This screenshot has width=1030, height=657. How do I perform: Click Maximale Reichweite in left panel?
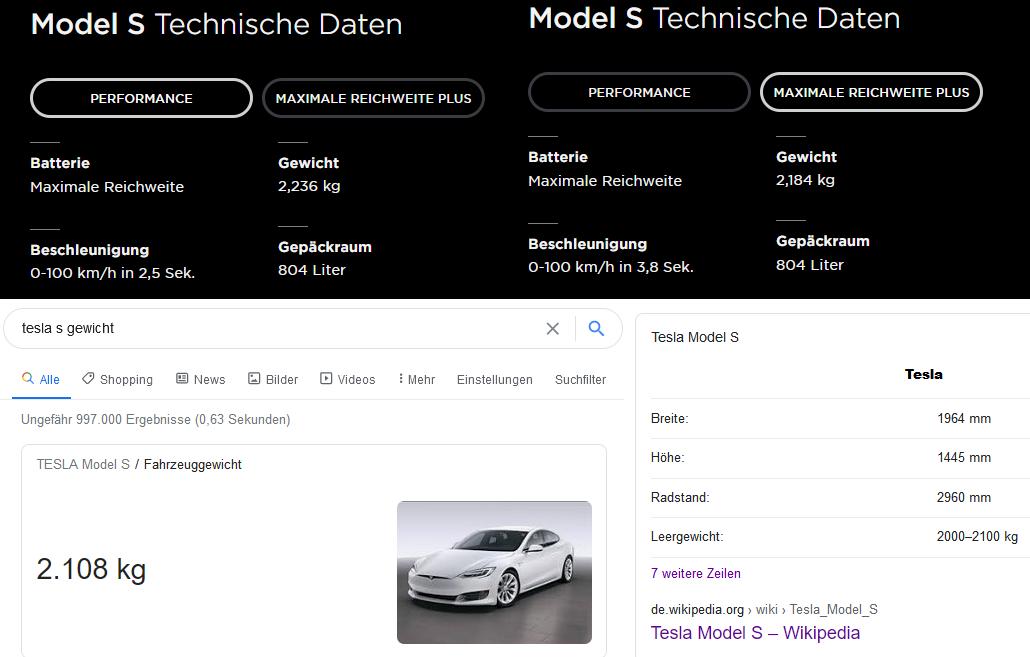coord(107,187)
